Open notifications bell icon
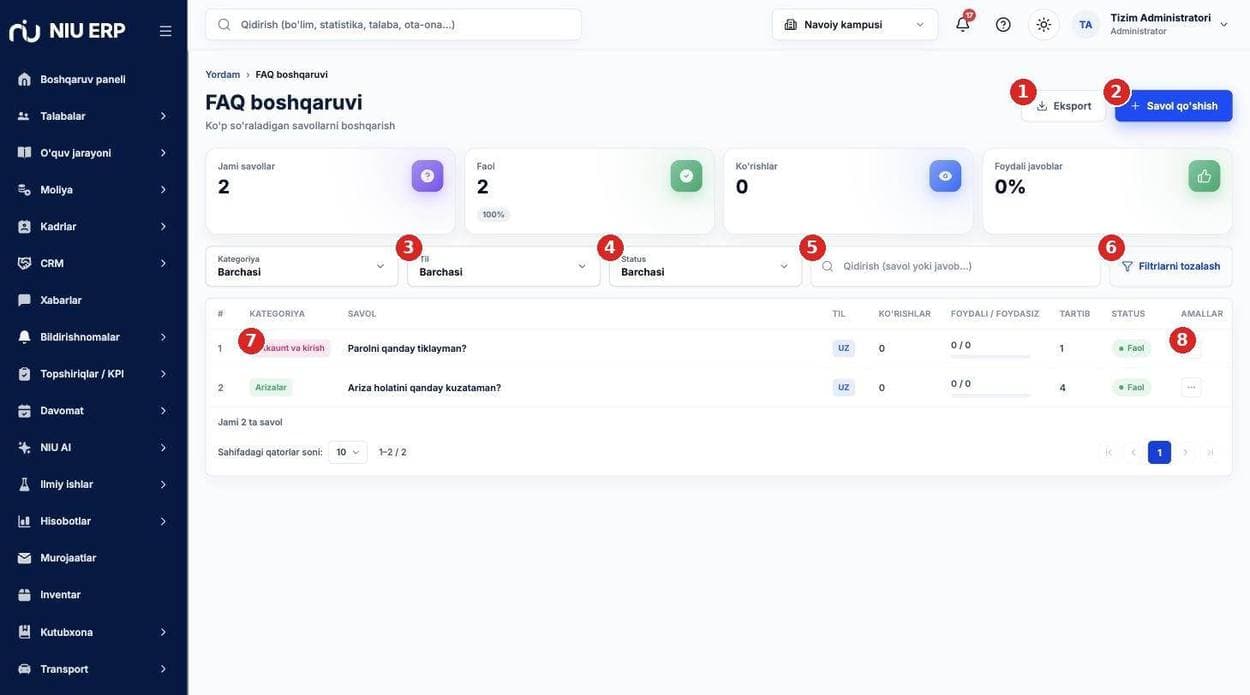The image size is (1250, 695). [963, 24]
